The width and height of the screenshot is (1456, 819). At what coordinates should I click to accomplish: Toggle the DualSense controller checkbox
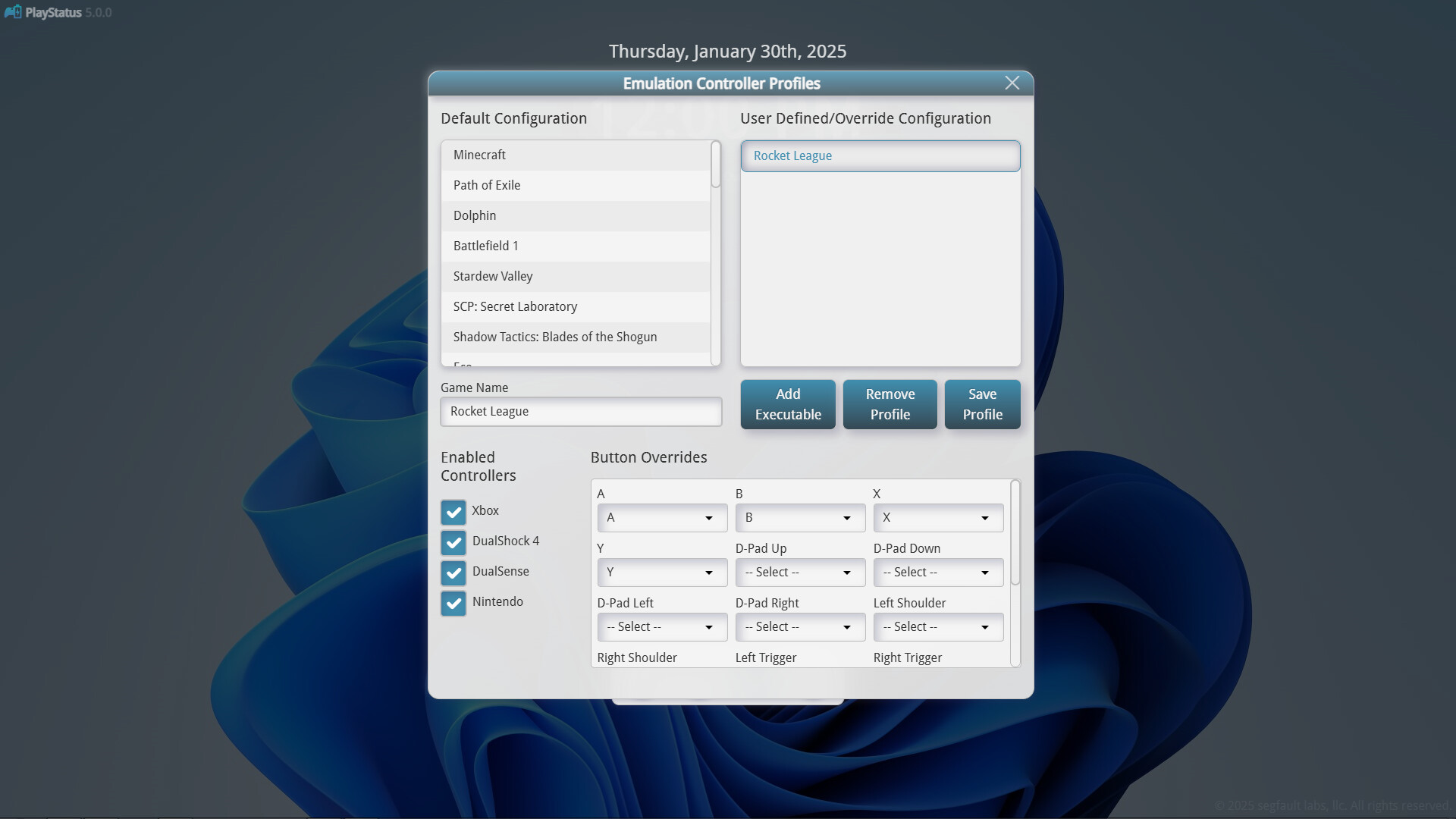tap(453, 573)
